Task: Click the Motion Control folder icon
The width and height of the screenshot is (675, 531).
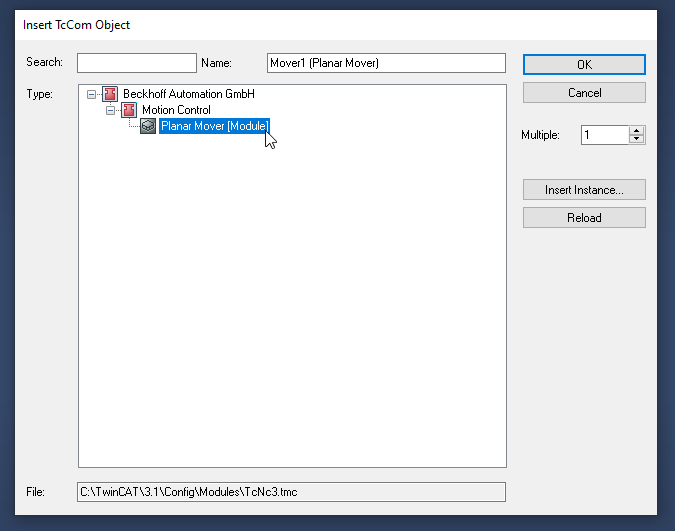Action: click(129, 110)
